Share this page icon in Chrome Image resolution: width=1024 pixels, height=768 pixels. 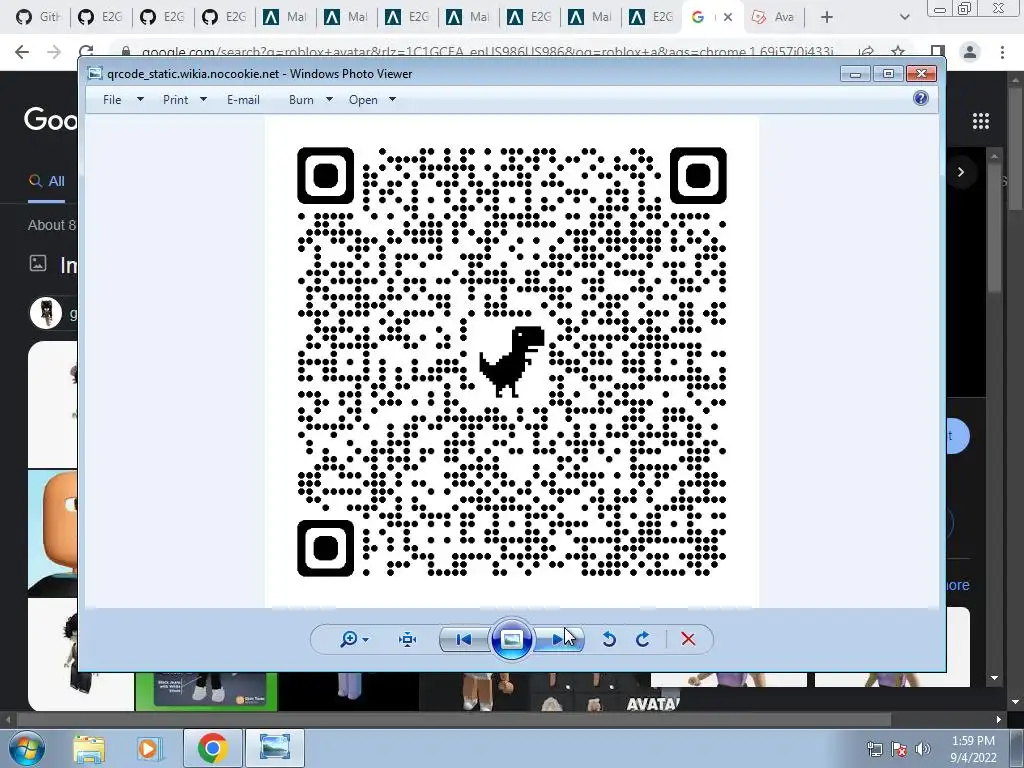click(866, 52)
